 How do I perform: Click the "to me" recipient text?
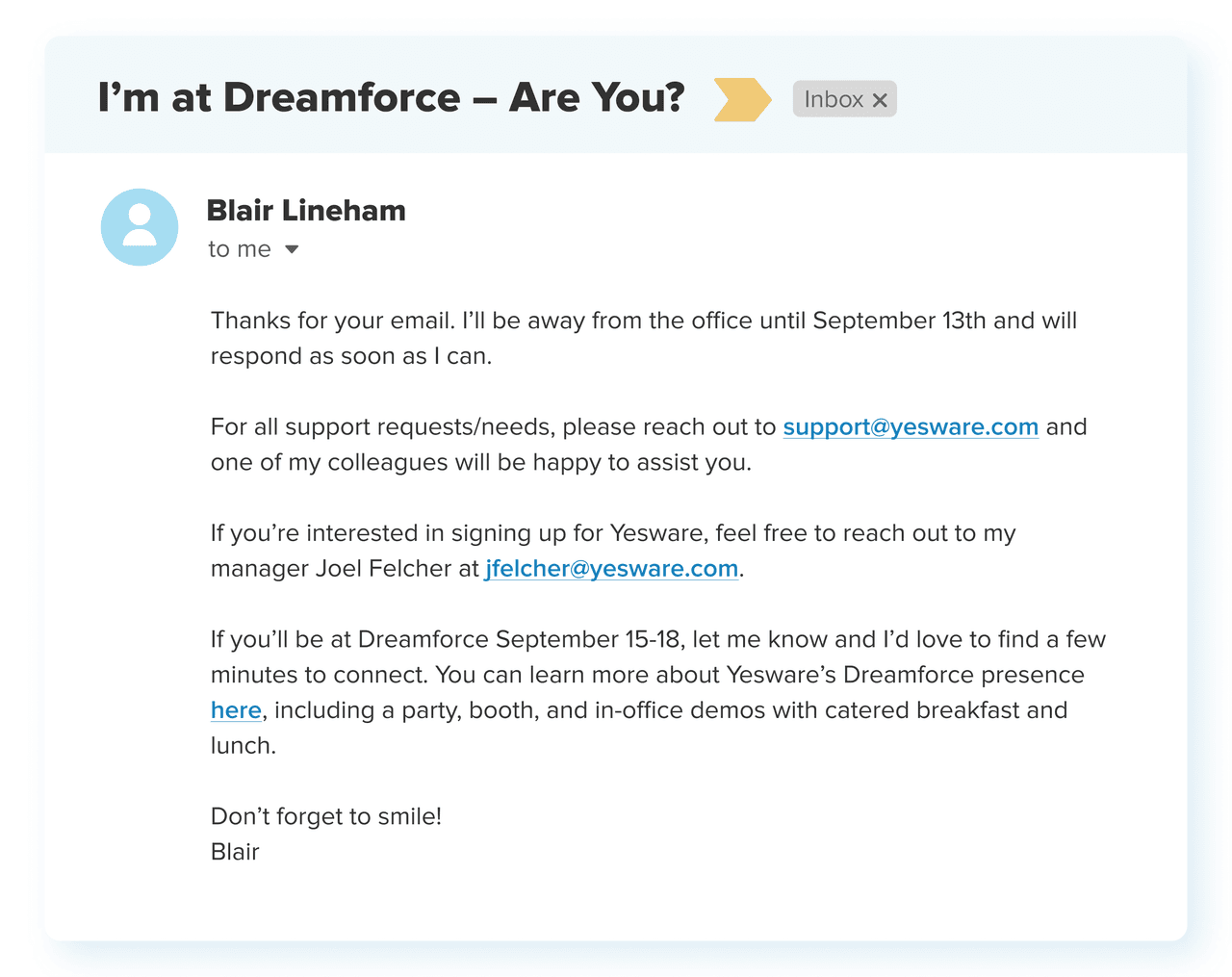pyautogui.click(x=240, y=250)
